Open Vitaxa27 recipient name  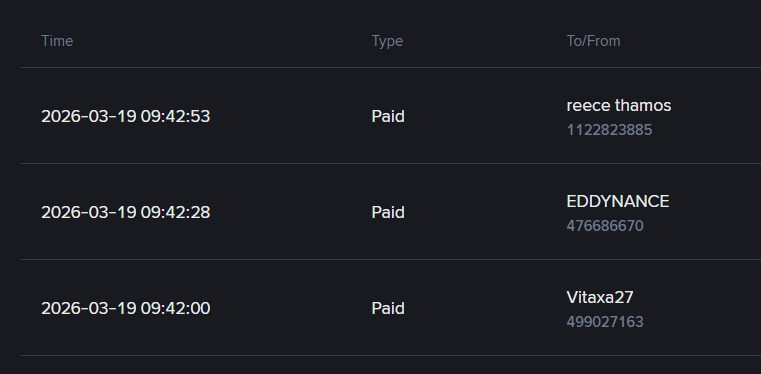(x=600, y=297)
